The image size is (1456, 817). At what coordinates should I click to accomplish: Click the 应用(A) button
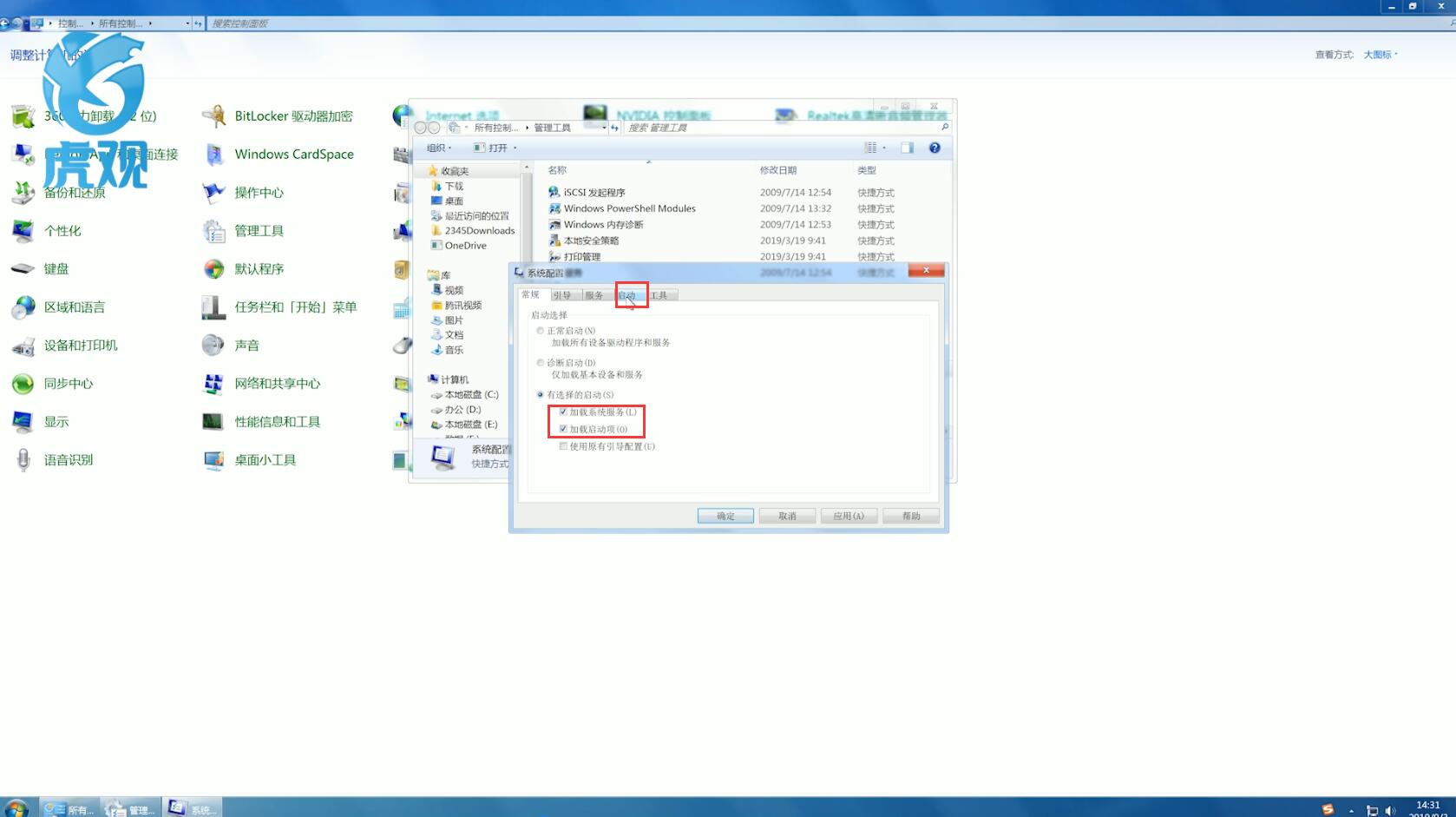pos(849,516)
